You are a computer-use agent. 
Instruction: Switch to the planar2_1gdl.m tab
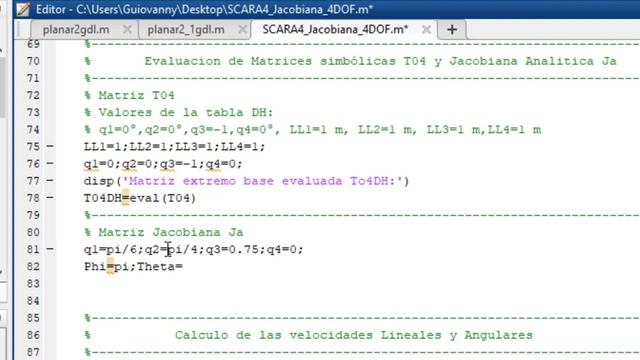tap(186, 30)
